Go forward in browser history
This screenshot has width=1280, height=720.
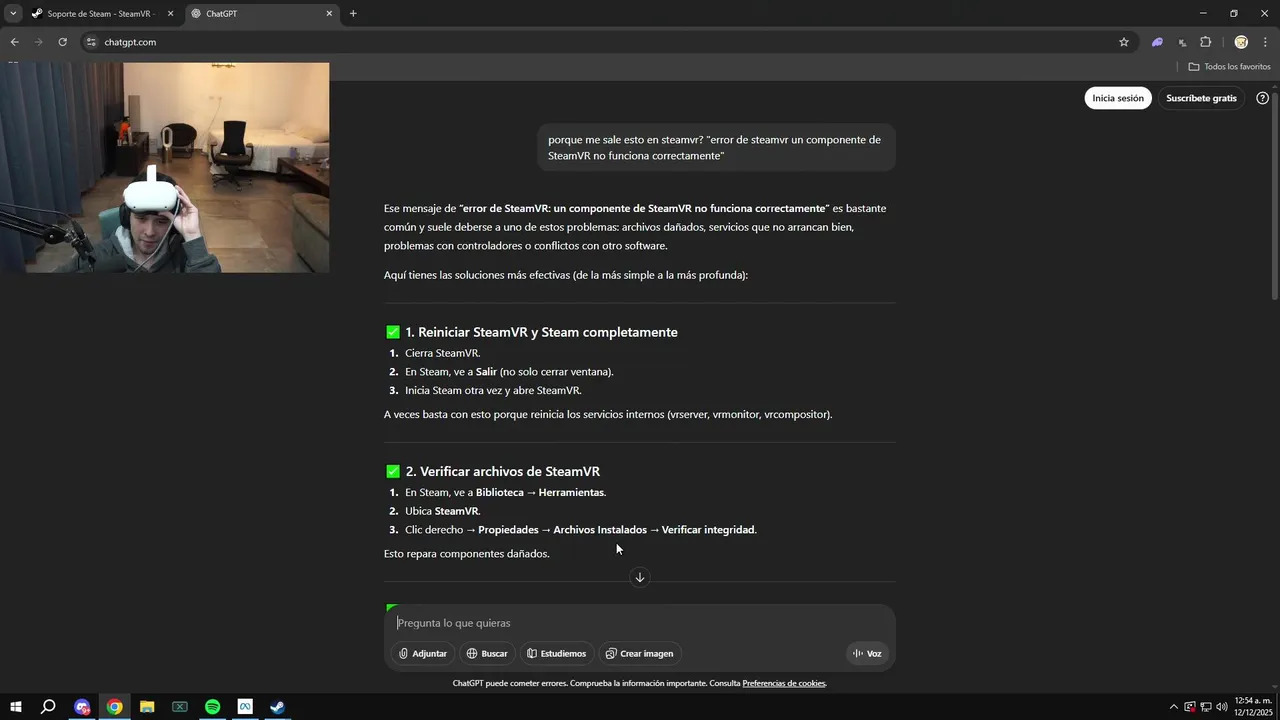point(38,42)
